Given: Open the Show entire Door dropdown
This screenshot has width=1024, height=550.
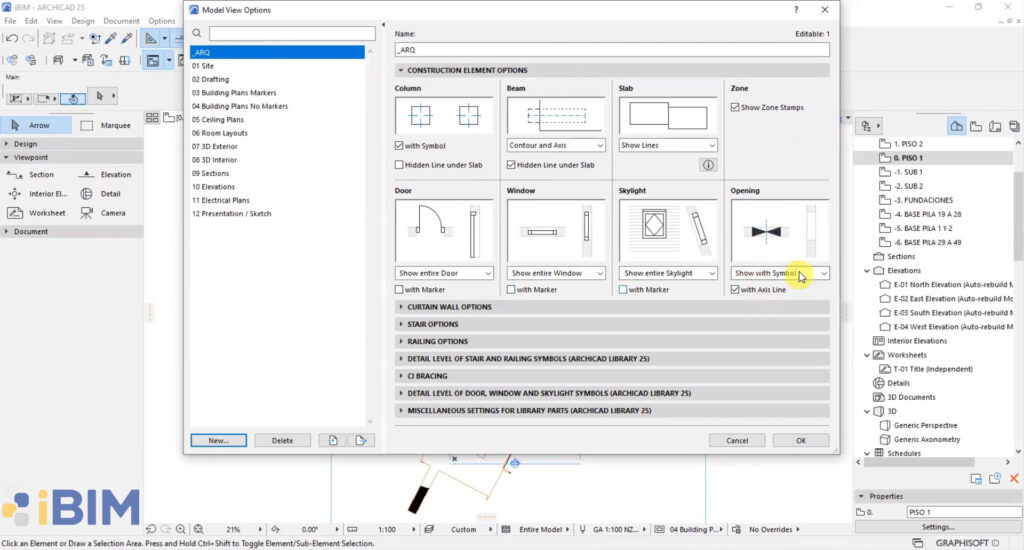Looking at the screenshot, I should tap(443, 273).
